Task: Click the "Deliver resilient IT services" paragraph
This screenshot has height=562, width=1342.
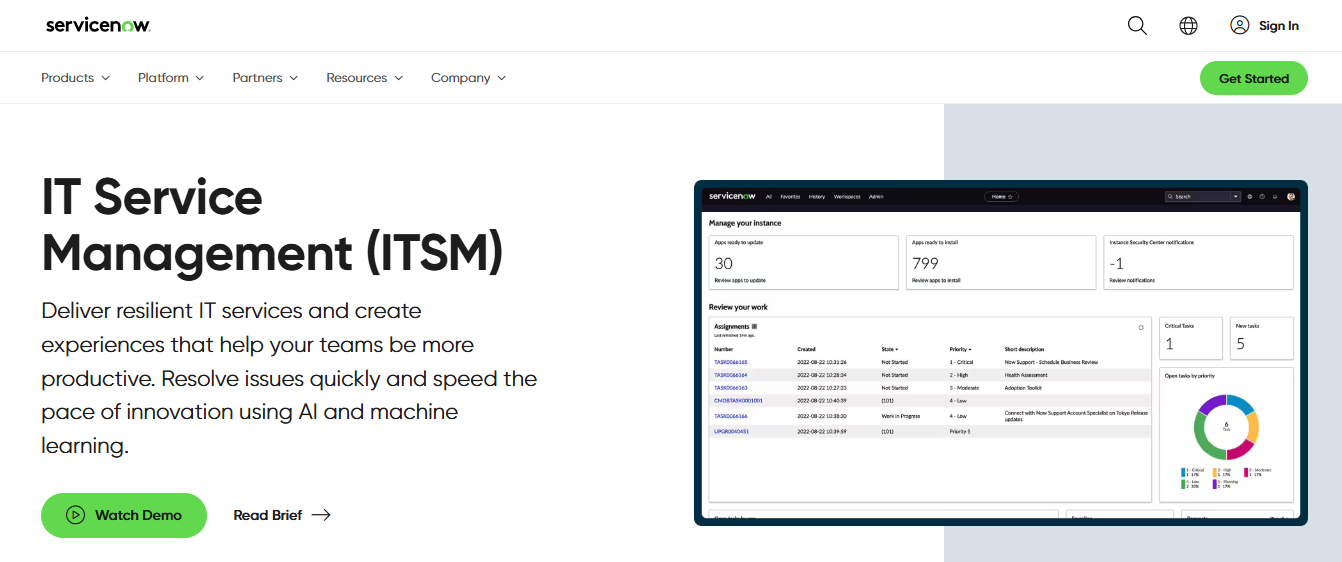Action: [x=290, y=378]
